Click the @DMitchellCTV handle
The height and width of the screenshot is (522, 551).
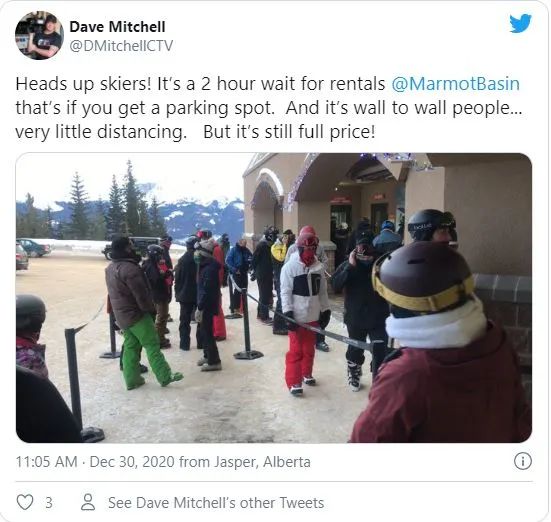(121, 46)
